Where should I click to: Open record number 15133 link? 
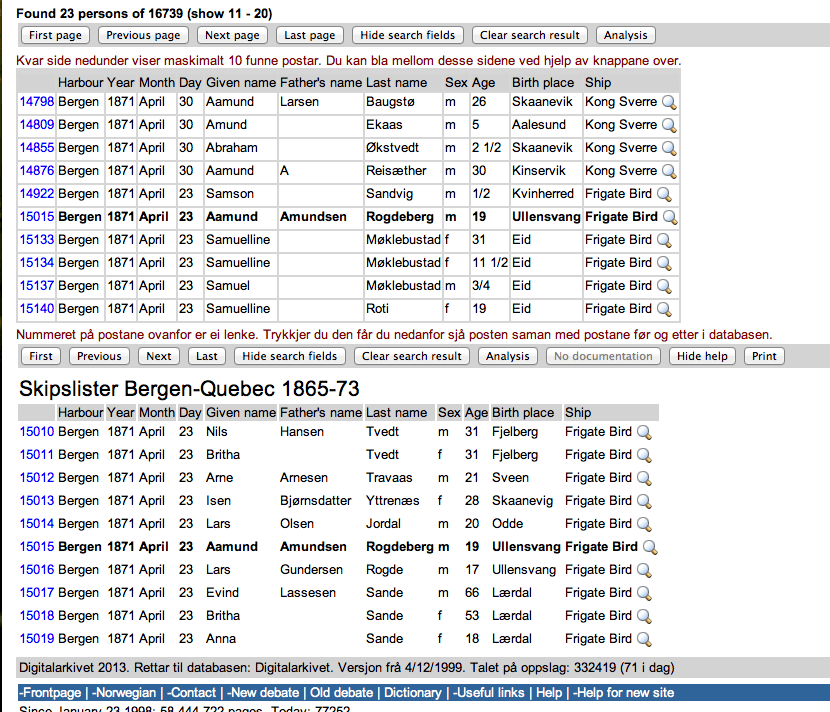point(36,240)
